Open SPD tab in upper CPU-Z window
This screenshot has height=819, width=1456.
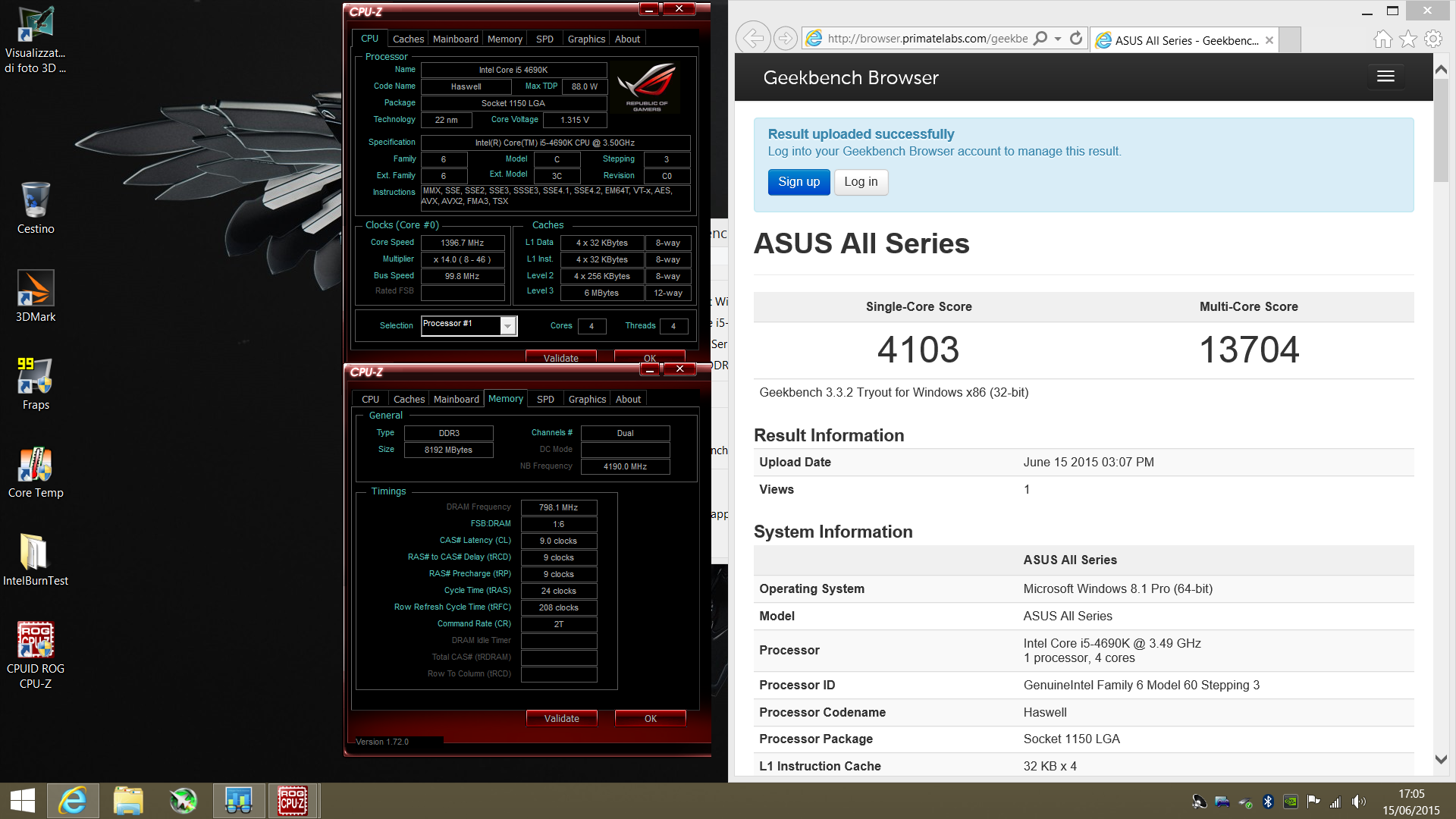[544, 39]
